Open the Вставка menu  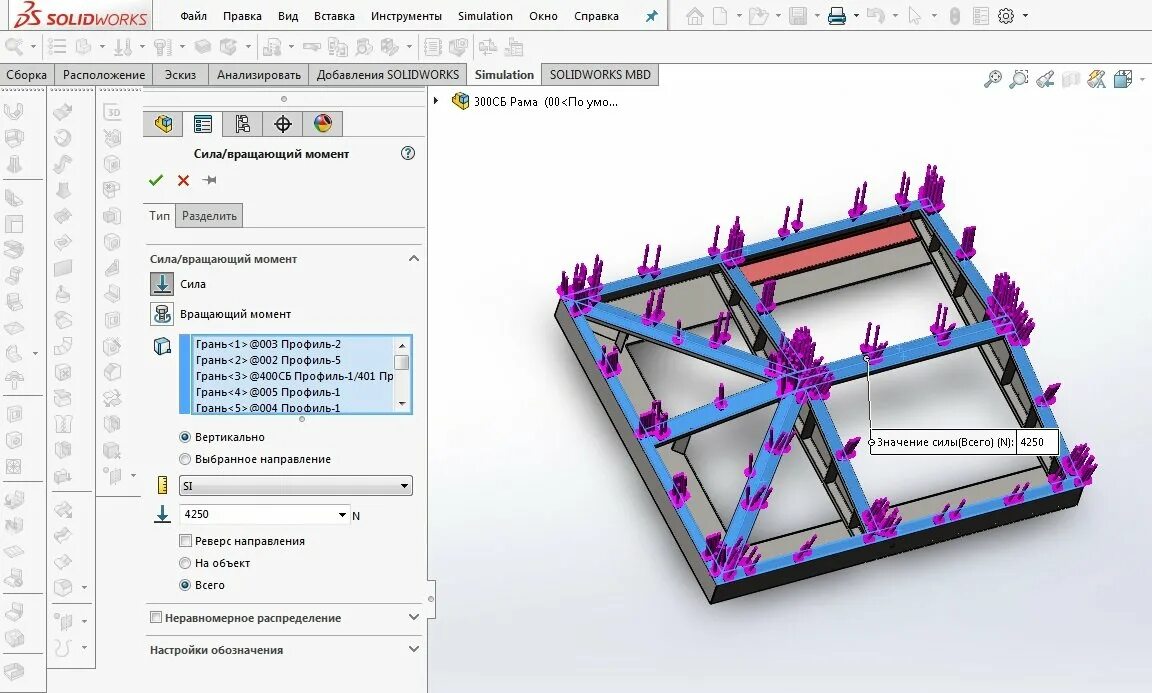(334, 15)
